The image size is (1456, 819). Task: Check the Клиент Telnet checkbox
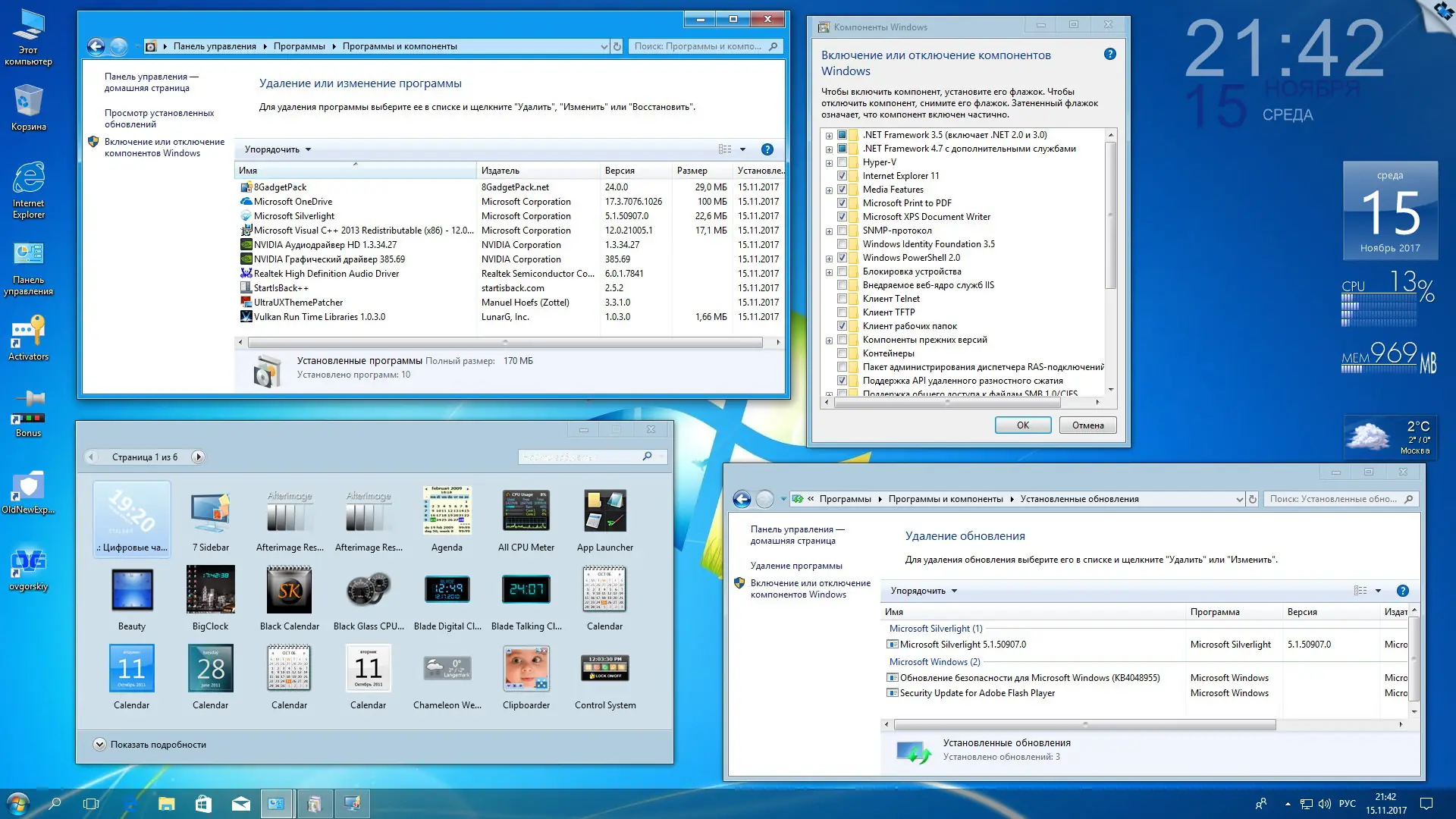tap(842, 299)
